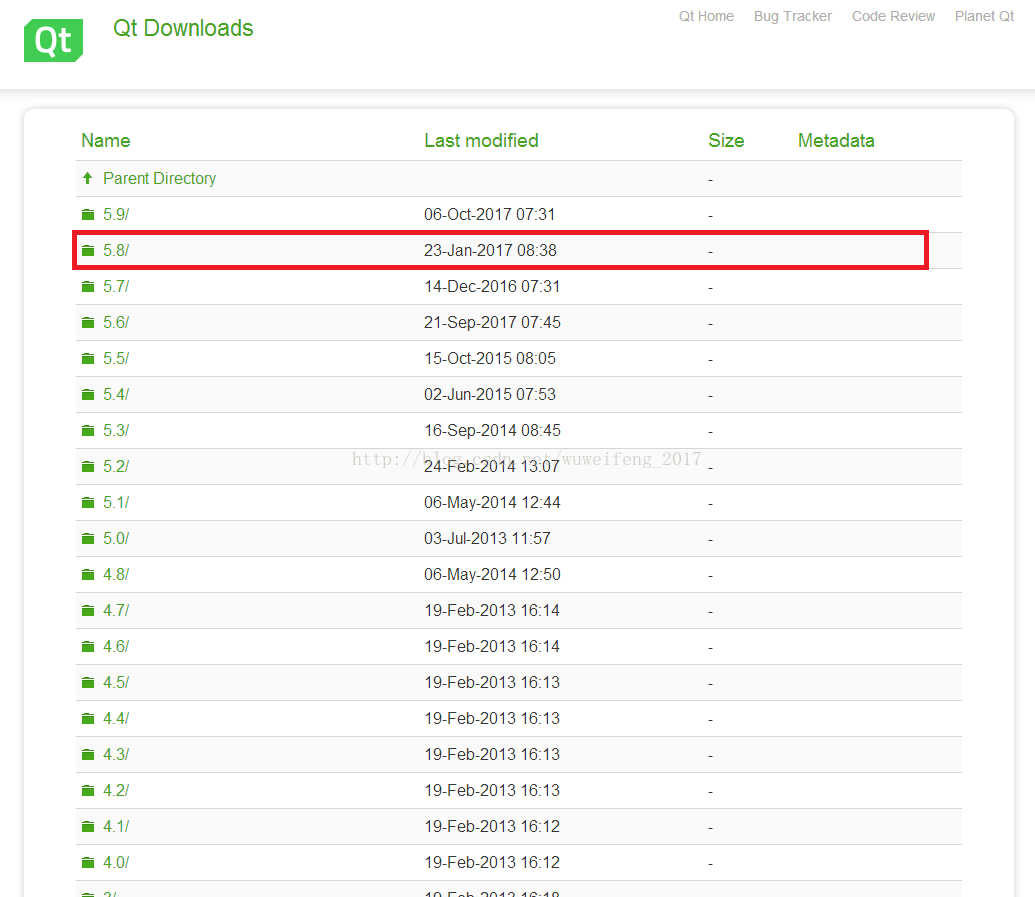
Task: Click the Parent Directory up-arrow icon
Action: [87, 178]
